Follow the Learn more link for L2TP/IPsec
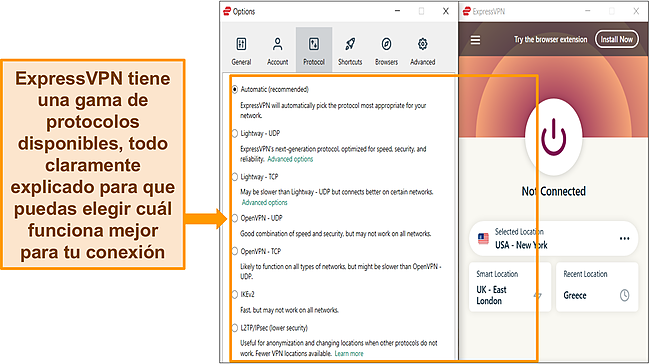Viewport: 650px width, 364px height. pyautogui.click(x=349, y=354)
